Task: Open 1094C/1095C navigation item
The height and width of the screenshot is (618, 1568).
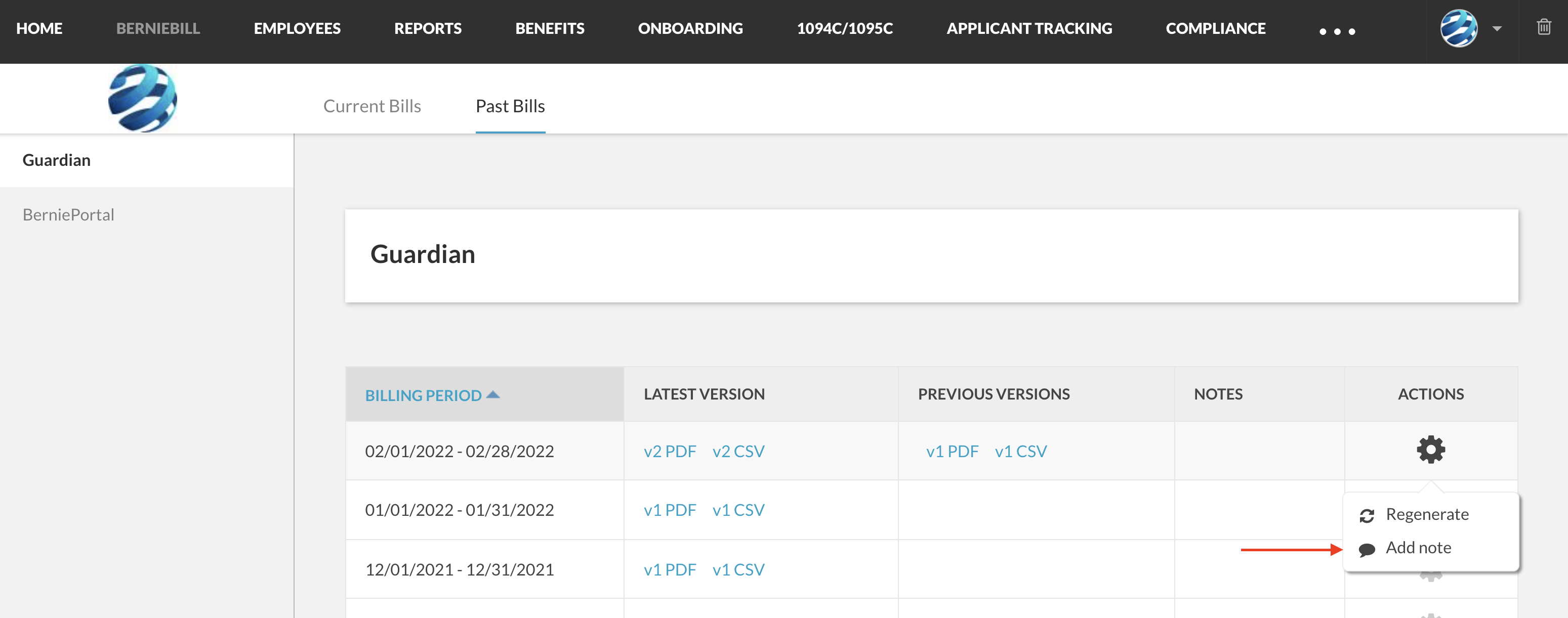Action: click(845, 29)
